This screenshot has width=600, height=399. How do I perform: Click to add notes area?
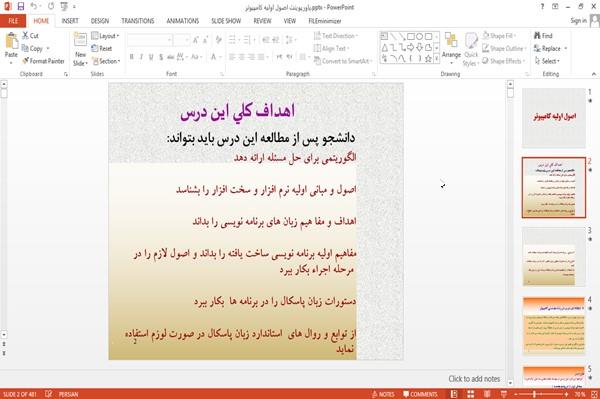[x=474, y=378]
